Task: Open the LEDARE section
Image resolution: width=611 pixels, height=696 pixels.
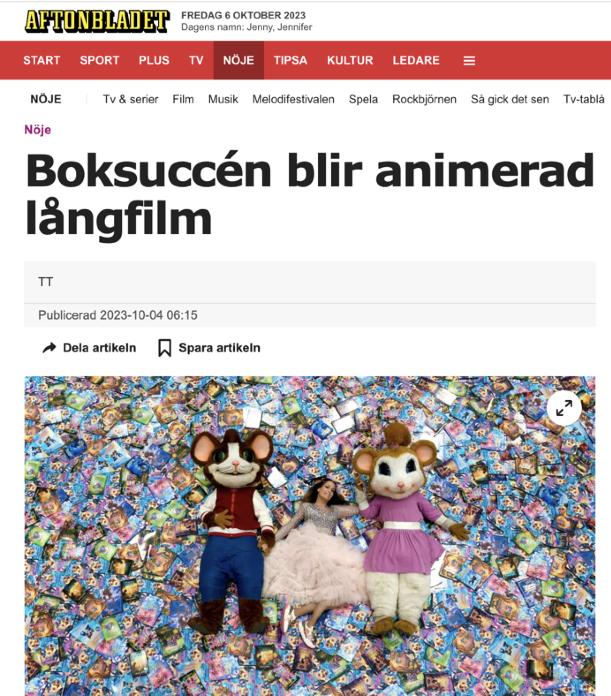Action: point(416,60)
